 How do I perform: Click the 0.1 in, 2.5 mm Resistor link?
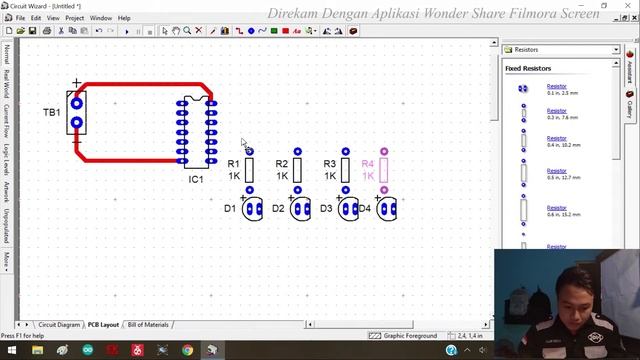[x=556, y=87]
